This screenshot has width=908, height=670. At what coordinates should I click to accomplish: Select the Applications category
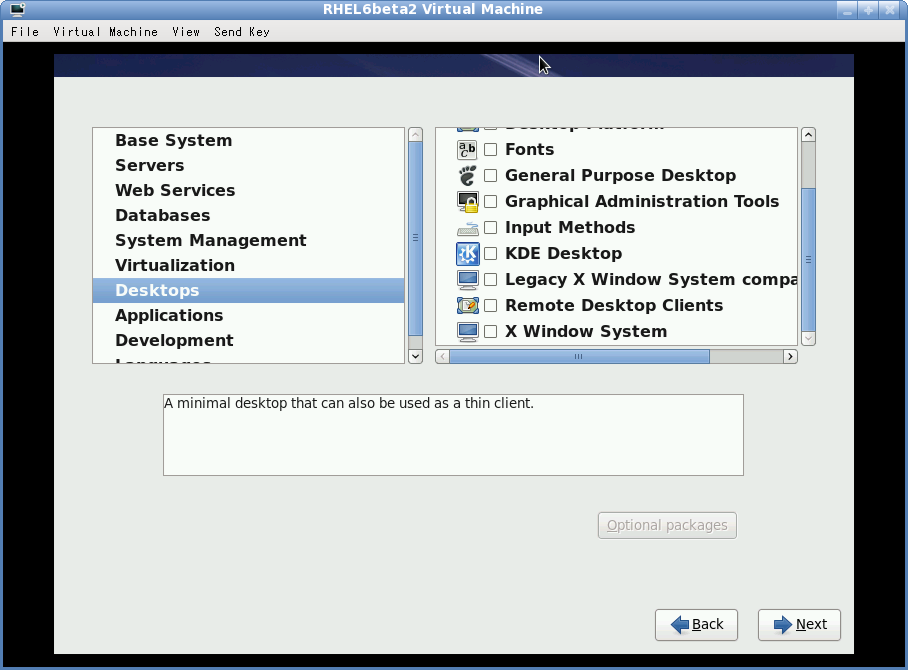point(248,315)
